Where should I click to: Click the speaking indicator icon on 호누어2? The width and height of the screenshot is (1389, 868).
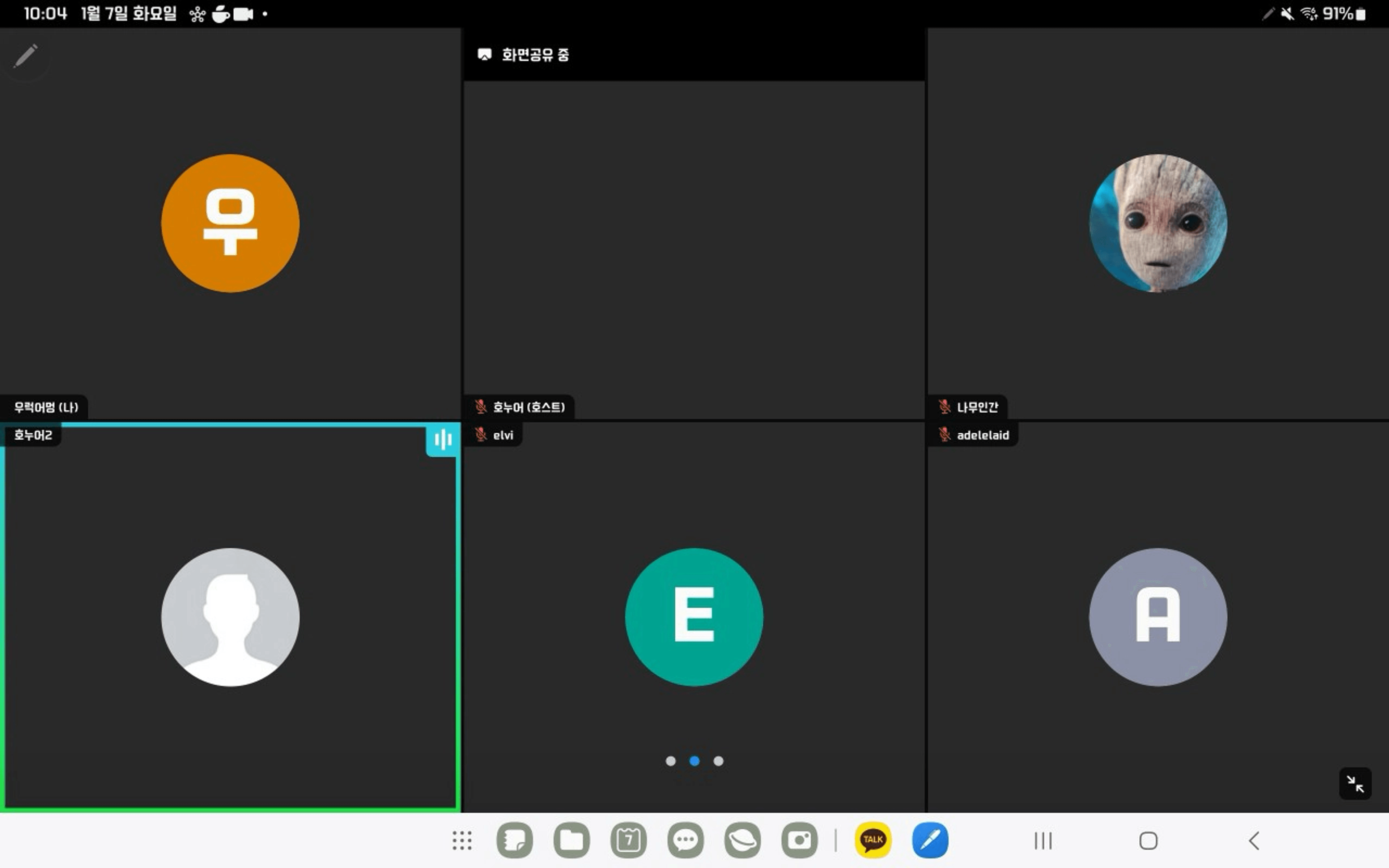442,440
